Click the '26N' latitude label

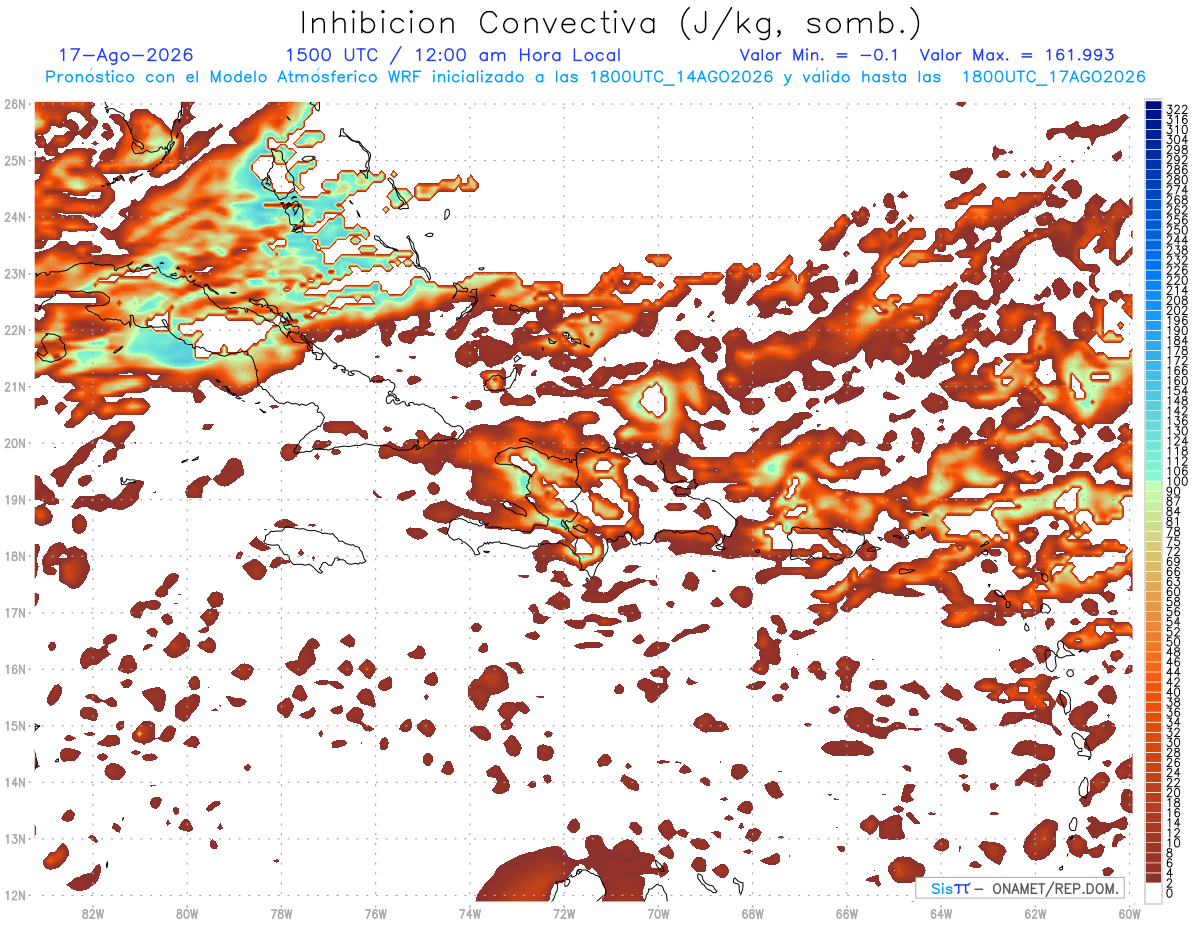pyautogui.click(x=14, y=104)
